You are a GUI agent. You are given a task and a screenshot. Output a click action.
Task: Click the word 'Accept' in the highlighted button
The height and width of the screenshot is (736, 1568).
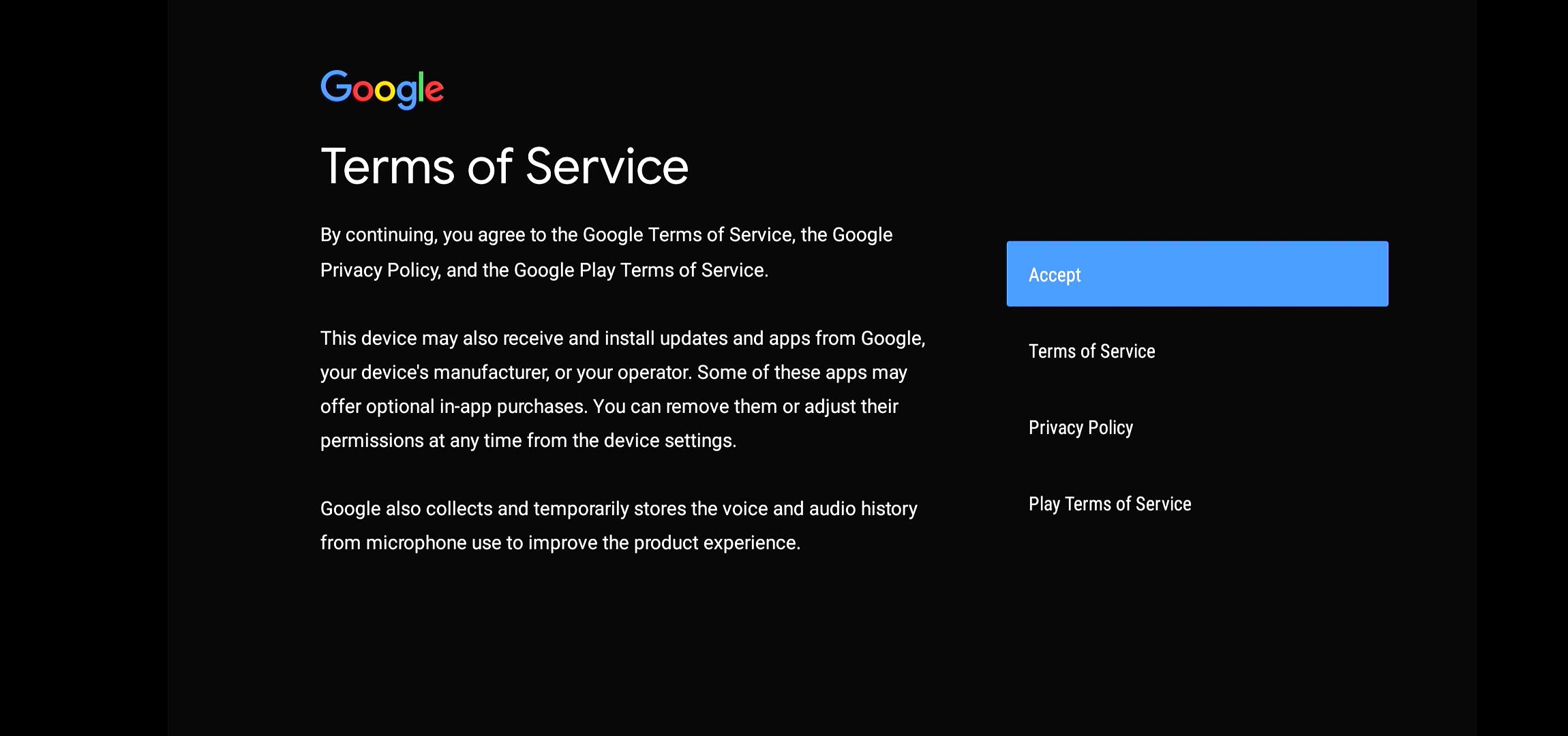pos(1055,275)
